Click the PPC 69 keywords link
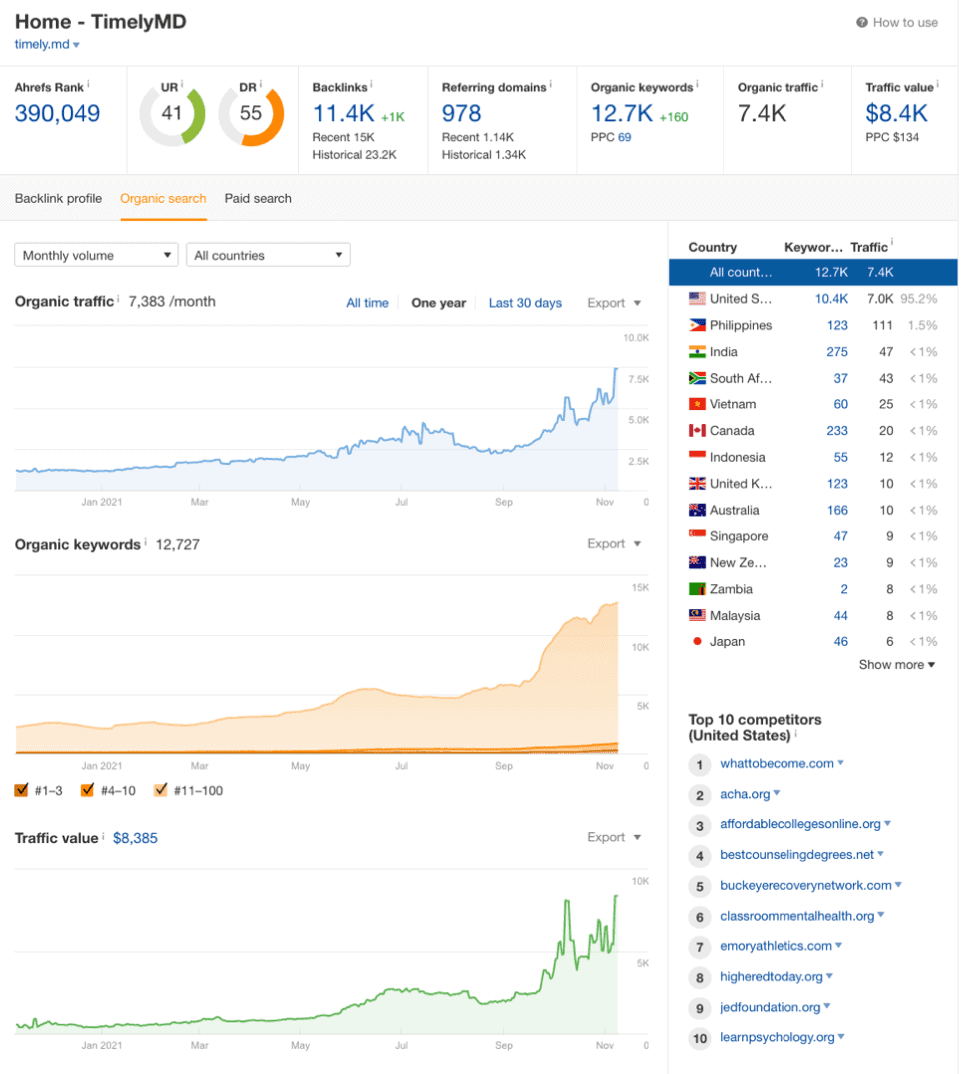This screenshot has width=972, height=1074. pyautogui.click(x=625, y=137)
